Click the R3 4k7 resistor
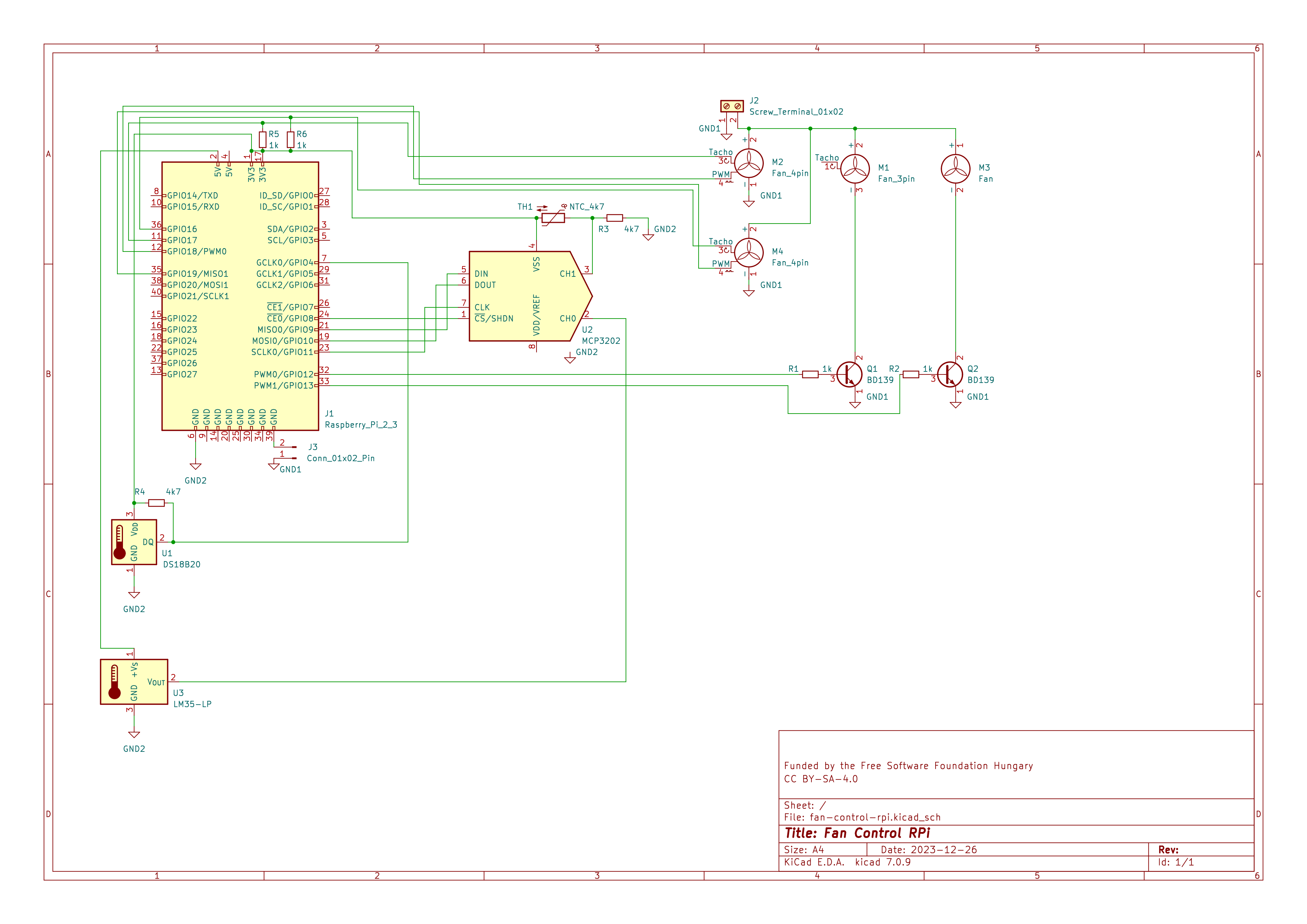Screen dimensions: 1307x924 point(614,218)
